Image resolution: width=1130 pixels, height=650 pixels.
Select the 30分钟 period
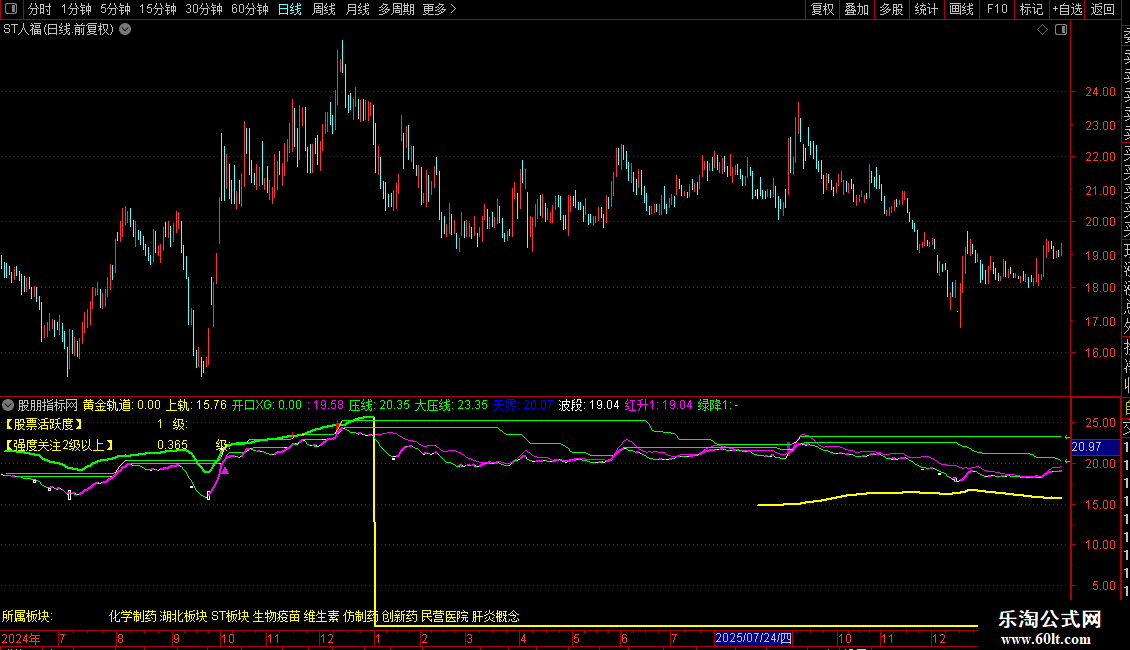(x=204, y=9)
